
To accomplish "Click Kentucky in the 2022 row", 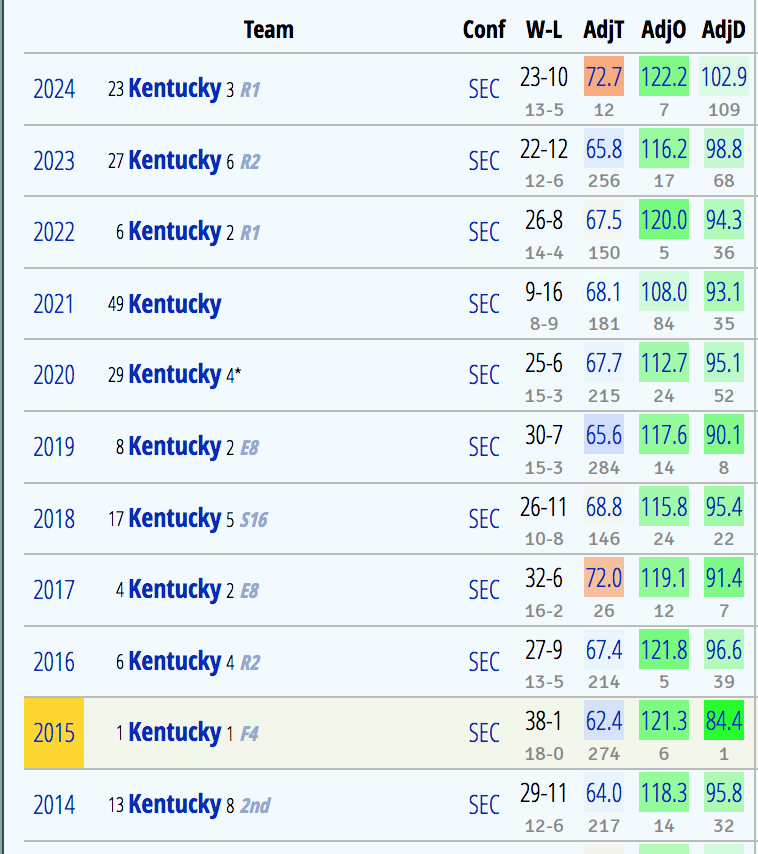I will pos(174,232).
